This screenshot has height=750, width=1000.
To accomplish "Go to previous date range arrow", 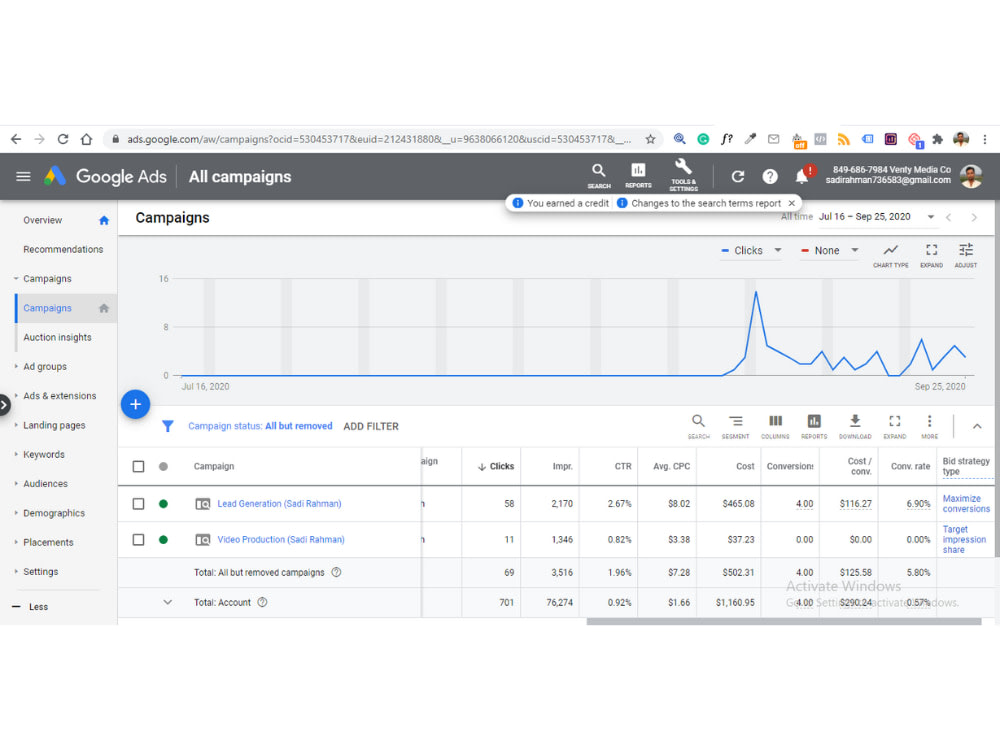I will tap(948, 217).
